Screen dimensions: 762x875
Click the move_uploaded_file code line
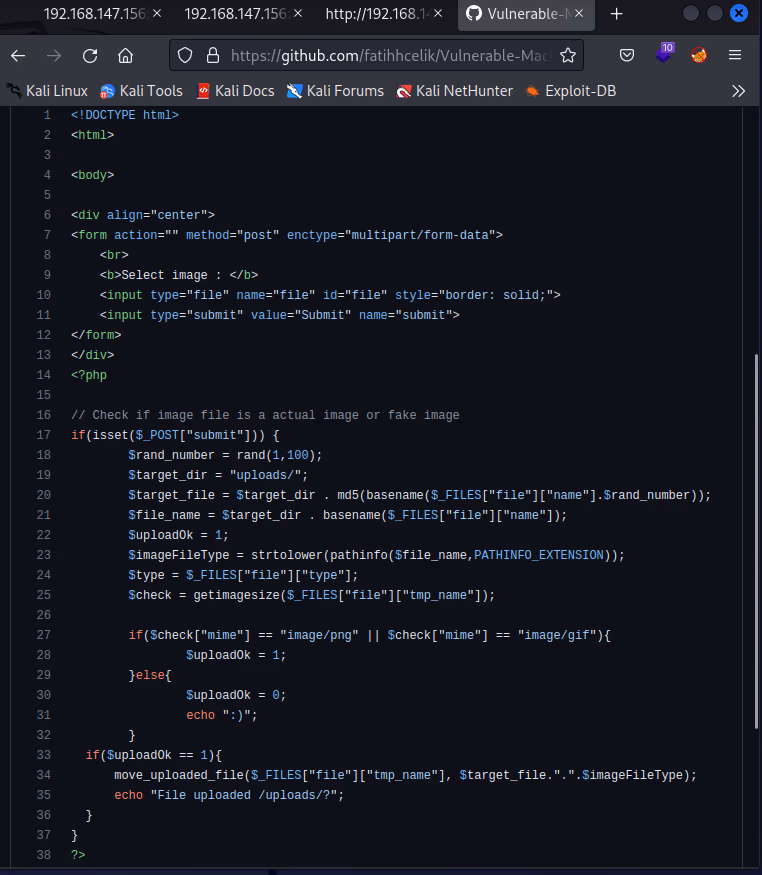click(x=406, y=775)
